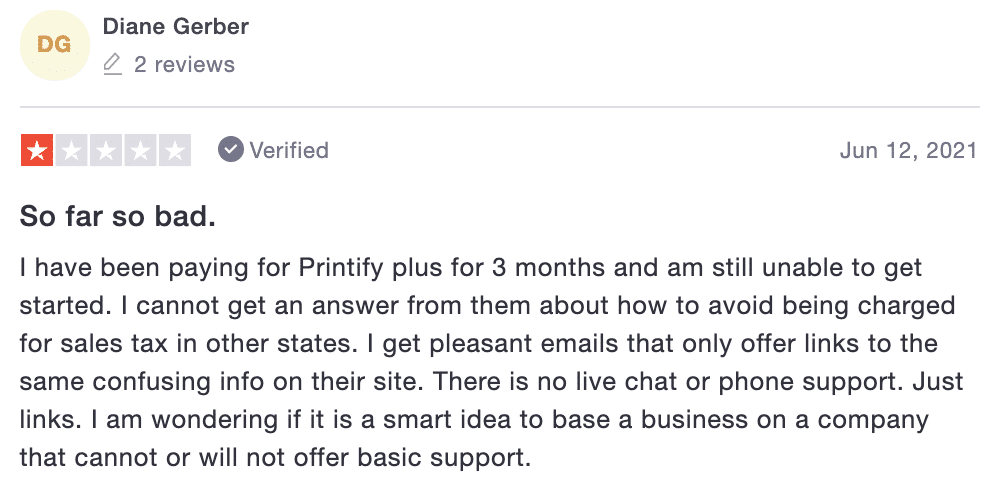Click the fourth gray star
The height and width of the screenshot is (492, 1006).
point(141,151)
